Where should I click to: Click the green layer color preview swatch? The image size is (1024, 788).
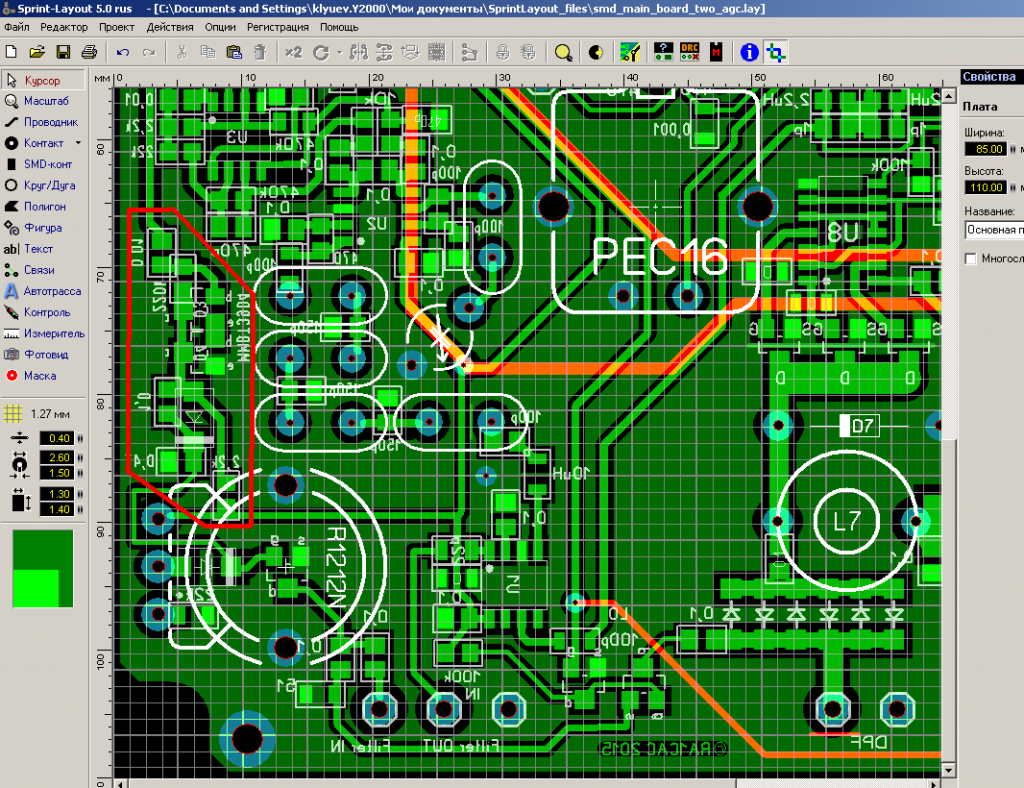(43, 568)
